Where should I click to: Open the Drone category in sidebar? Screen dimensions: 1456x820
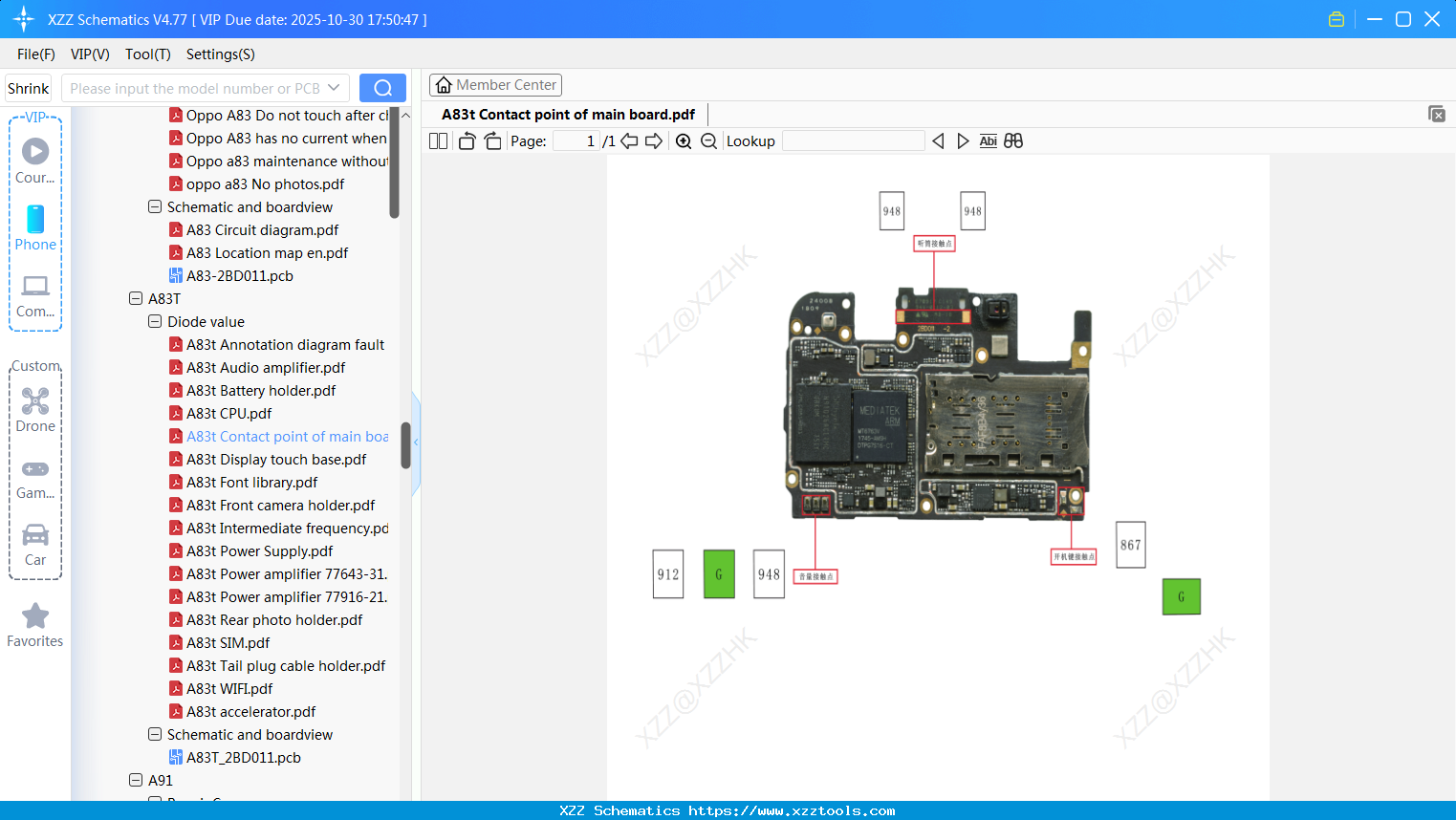point(35,410)
